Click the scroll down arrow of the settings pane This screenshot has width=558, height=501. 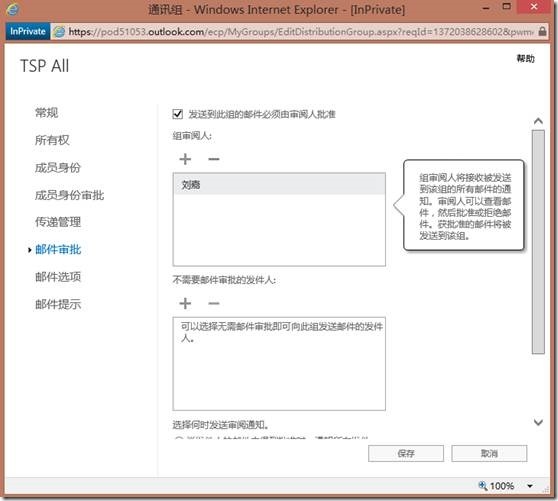[x=538, y=422]
